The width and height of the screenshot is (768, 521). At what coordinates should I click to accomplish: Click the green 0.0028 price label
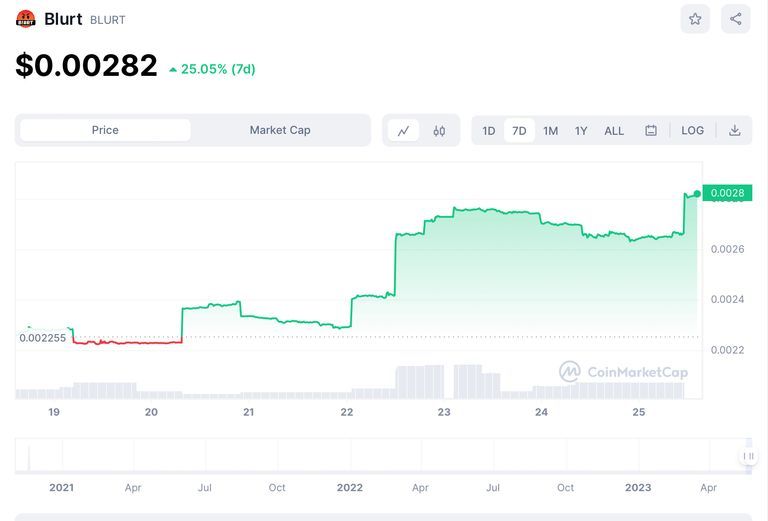click(x=727, y=193)
